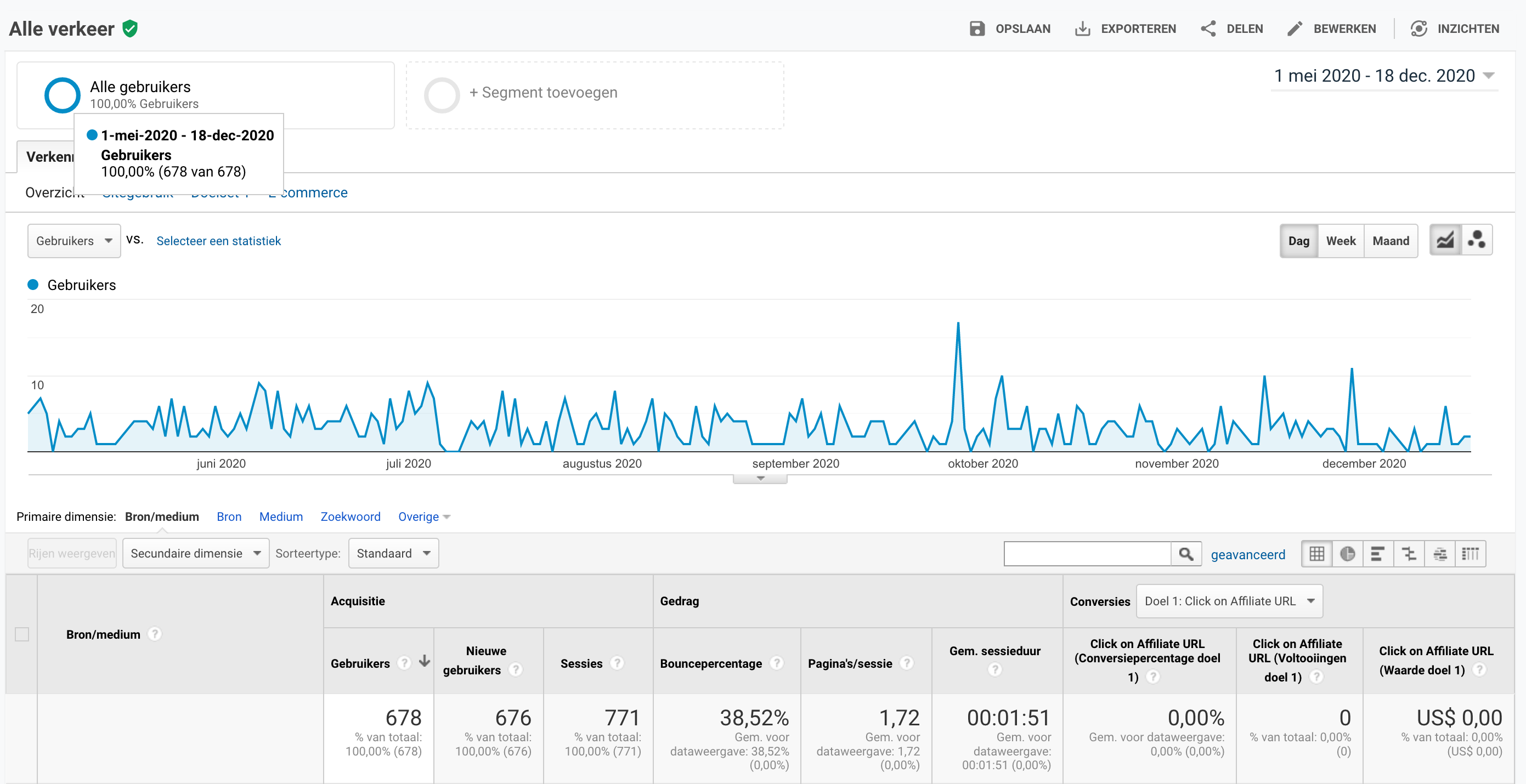Viewport: 1526px width, 784px height.
Task: Open the date range picker
Action: point(1384,76)
